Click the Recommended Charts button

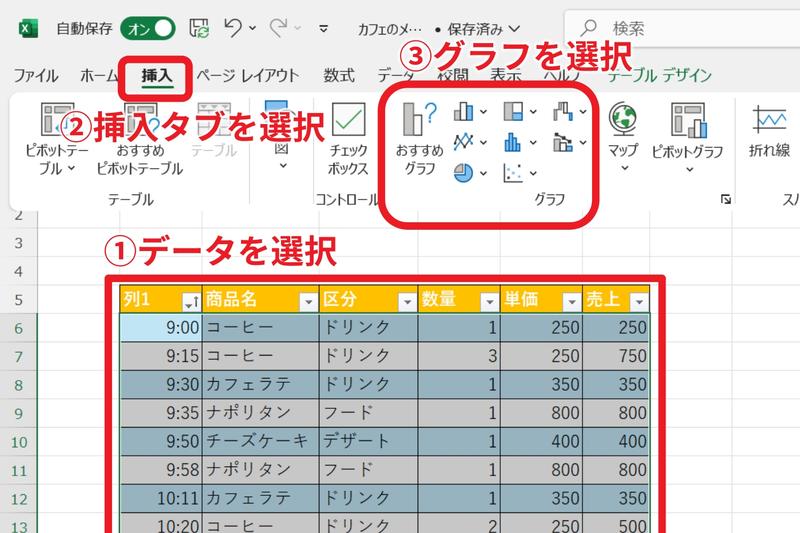pyautogui.click(x=419, y=139)
